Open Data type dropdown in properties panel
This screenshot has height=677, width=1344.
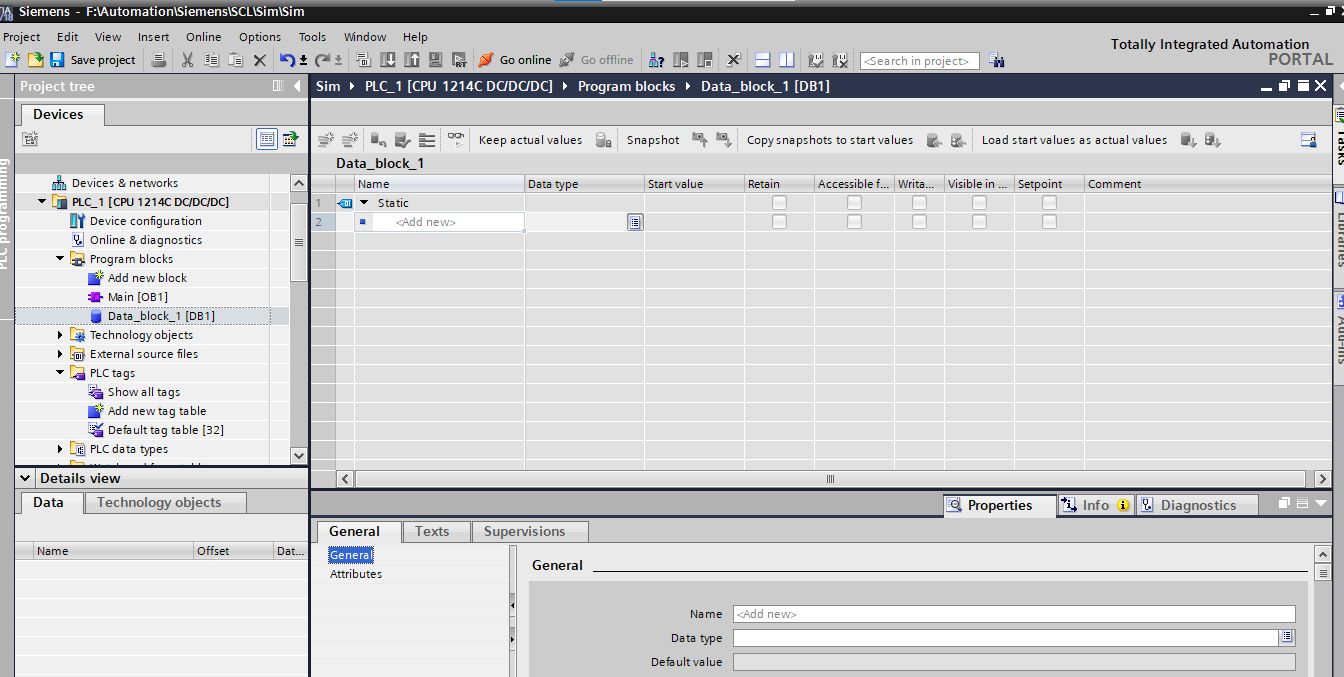coord(1287,637)
